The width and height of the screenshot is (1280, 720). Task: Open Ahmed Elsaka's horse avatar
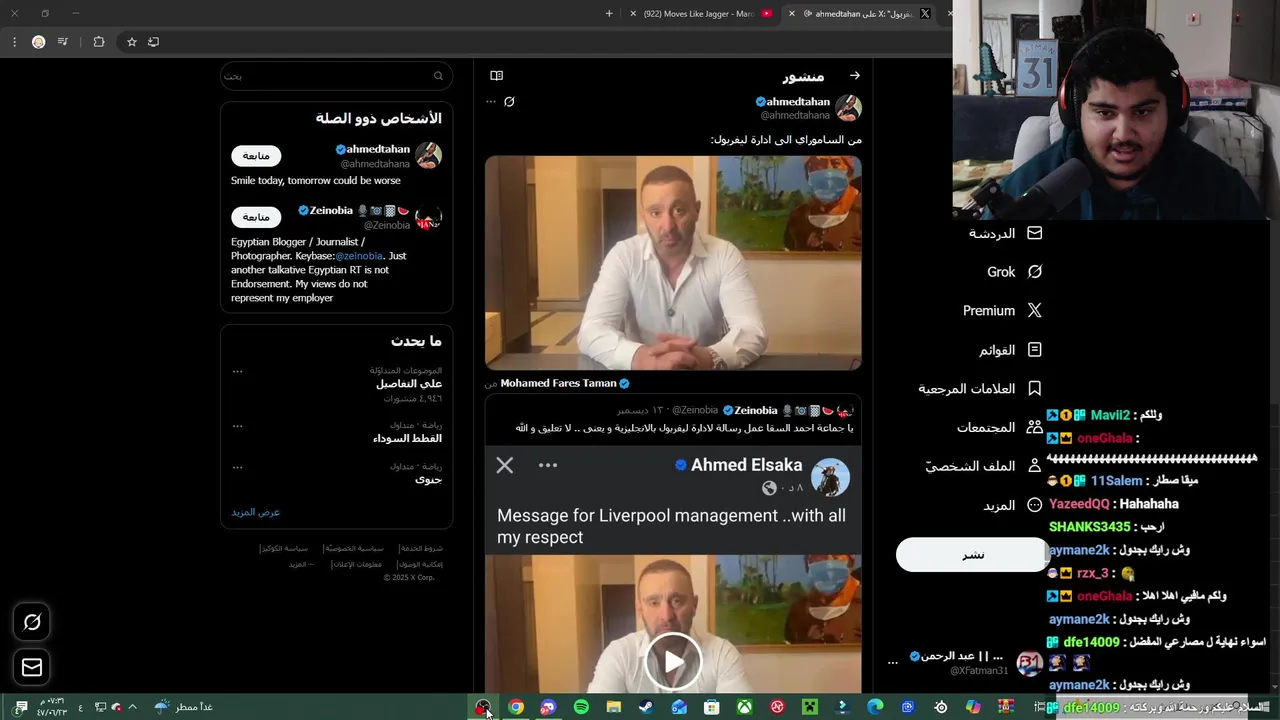pos(830,477)
